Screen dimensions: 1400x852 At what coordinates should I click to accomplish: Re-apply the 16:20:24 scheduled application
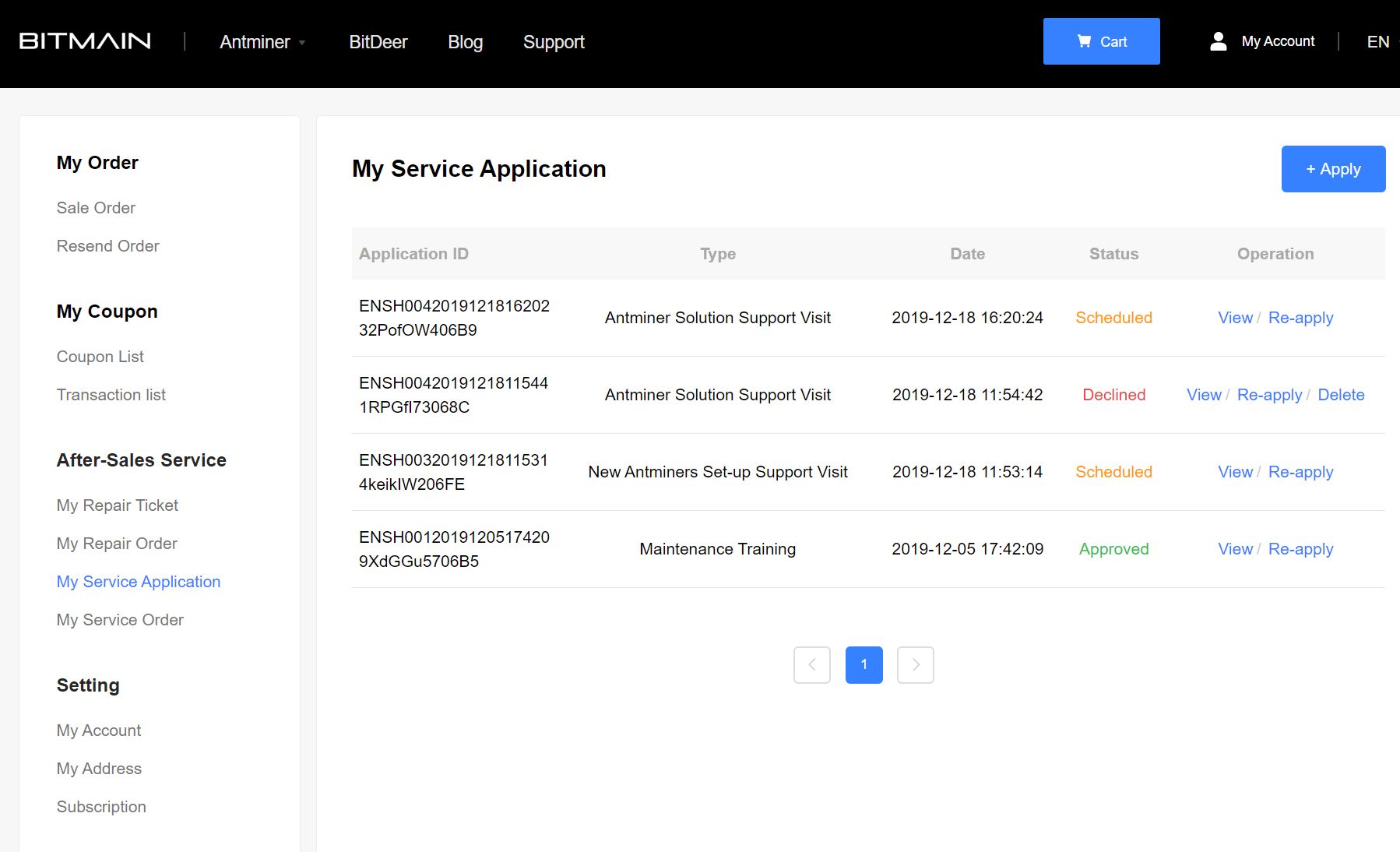pyautogui.click(x=1300, y=318)
